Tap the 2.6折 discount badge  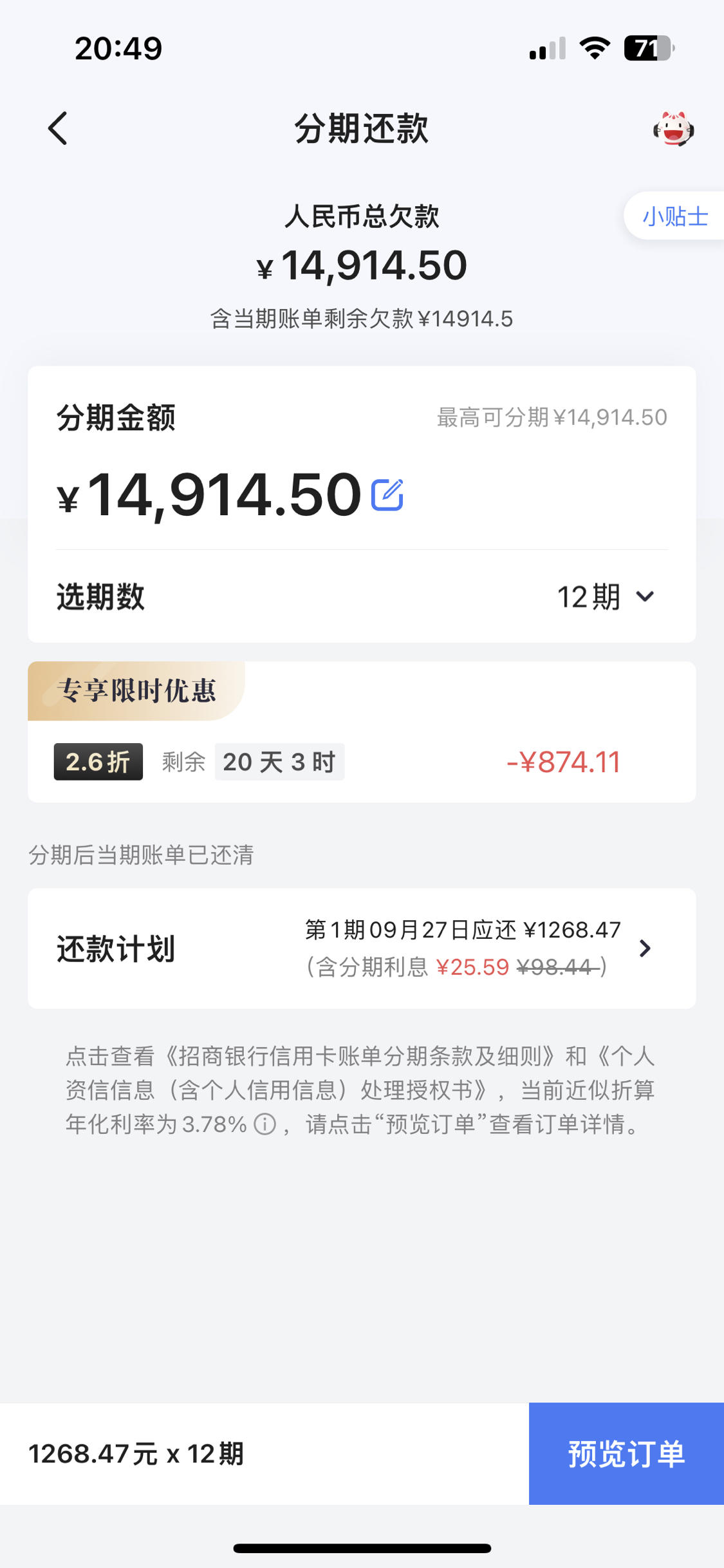98,762
